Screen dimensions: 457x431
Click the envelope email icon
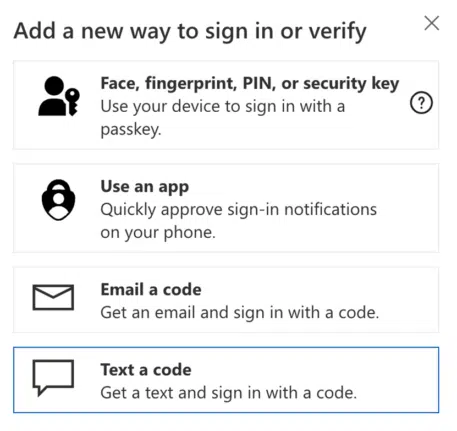click(x=53, y=297)
